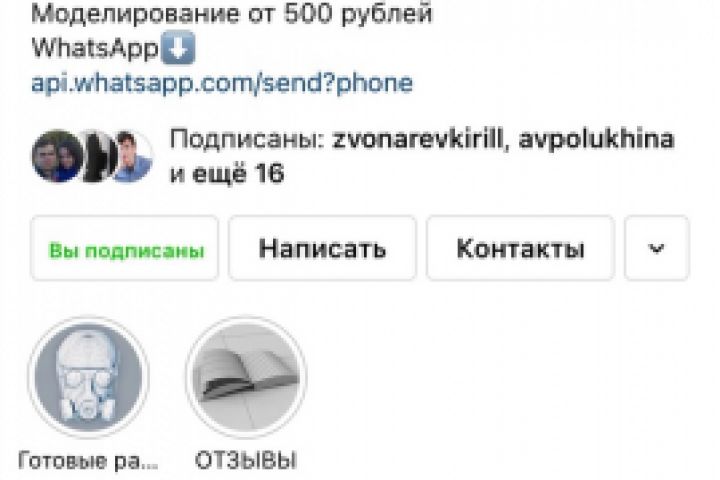Tap the "Написать" message button

click(322, 248)
